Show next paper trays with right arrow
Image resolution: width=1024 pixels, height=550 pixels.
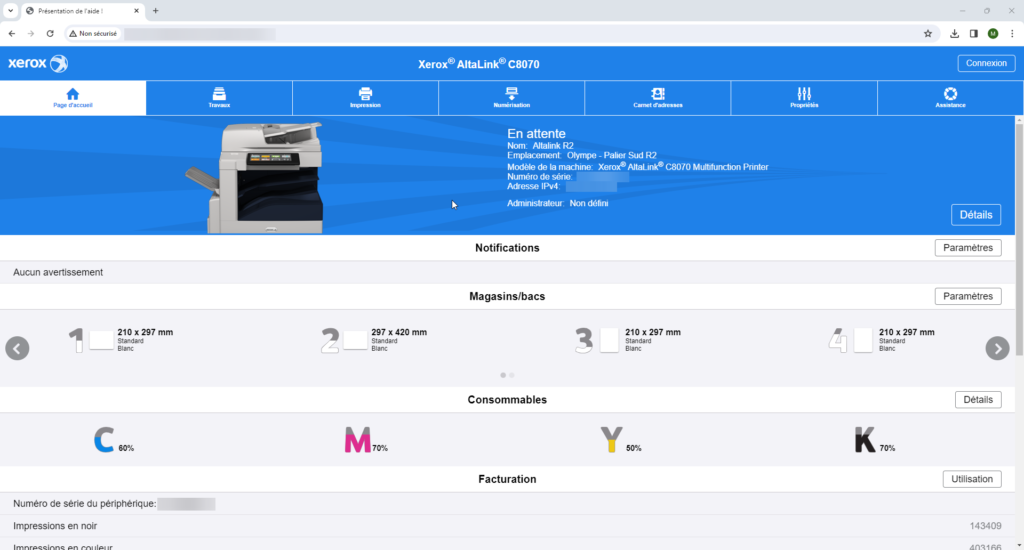point(997,348)
